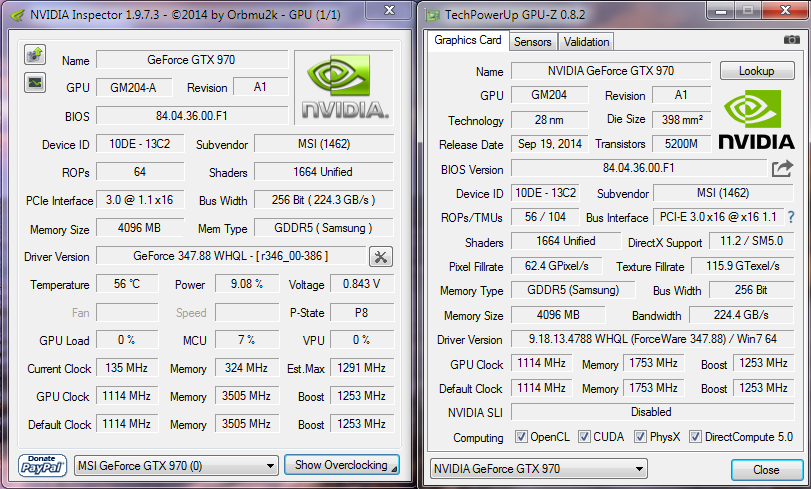Open the NVIDIA GeForce GTX 970 dropdown in GPU-Z

click(x=538, y=469)
